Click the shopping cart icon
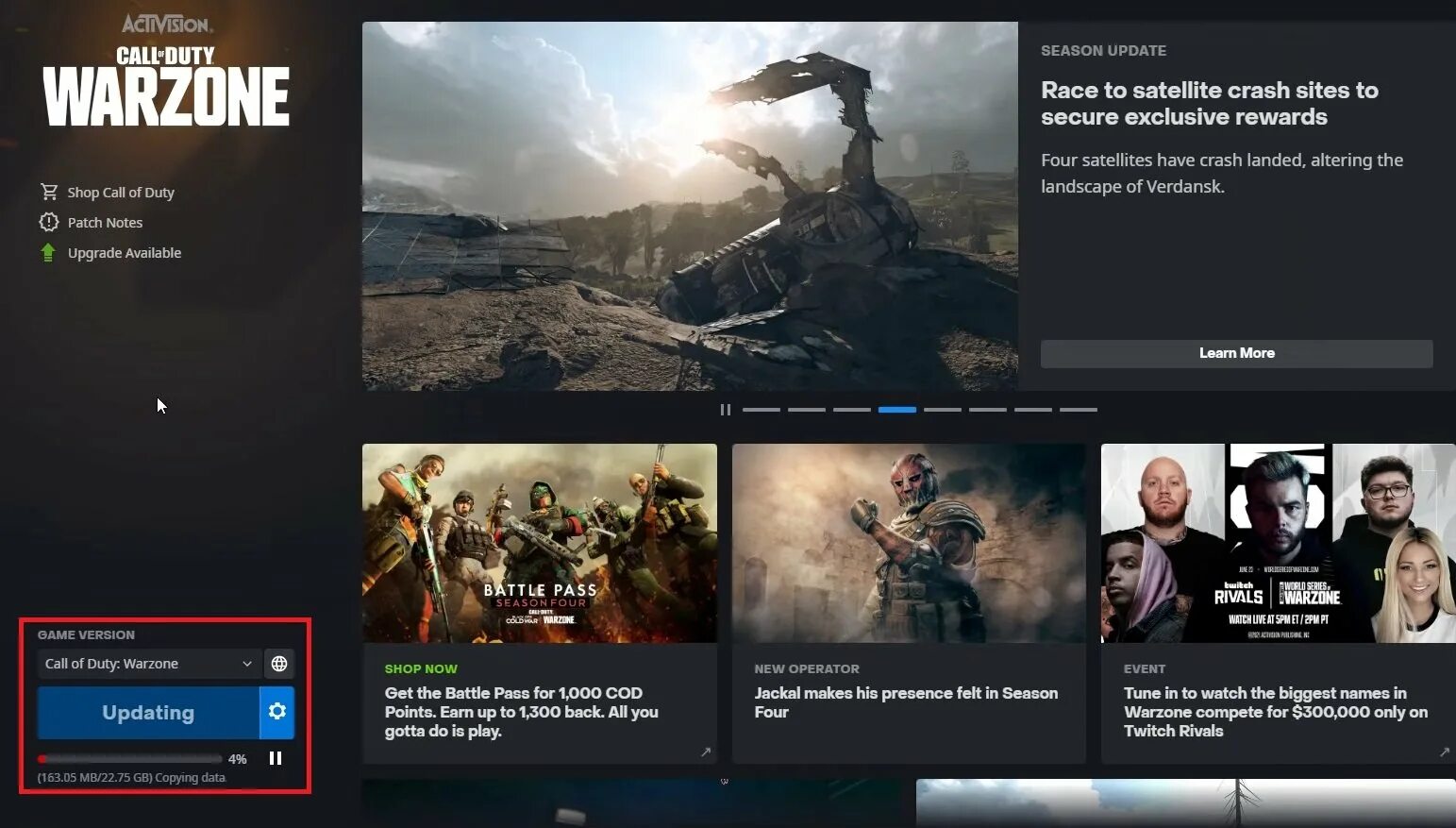The width and height of the screenshot is (1456, 828). pos(49,192)
